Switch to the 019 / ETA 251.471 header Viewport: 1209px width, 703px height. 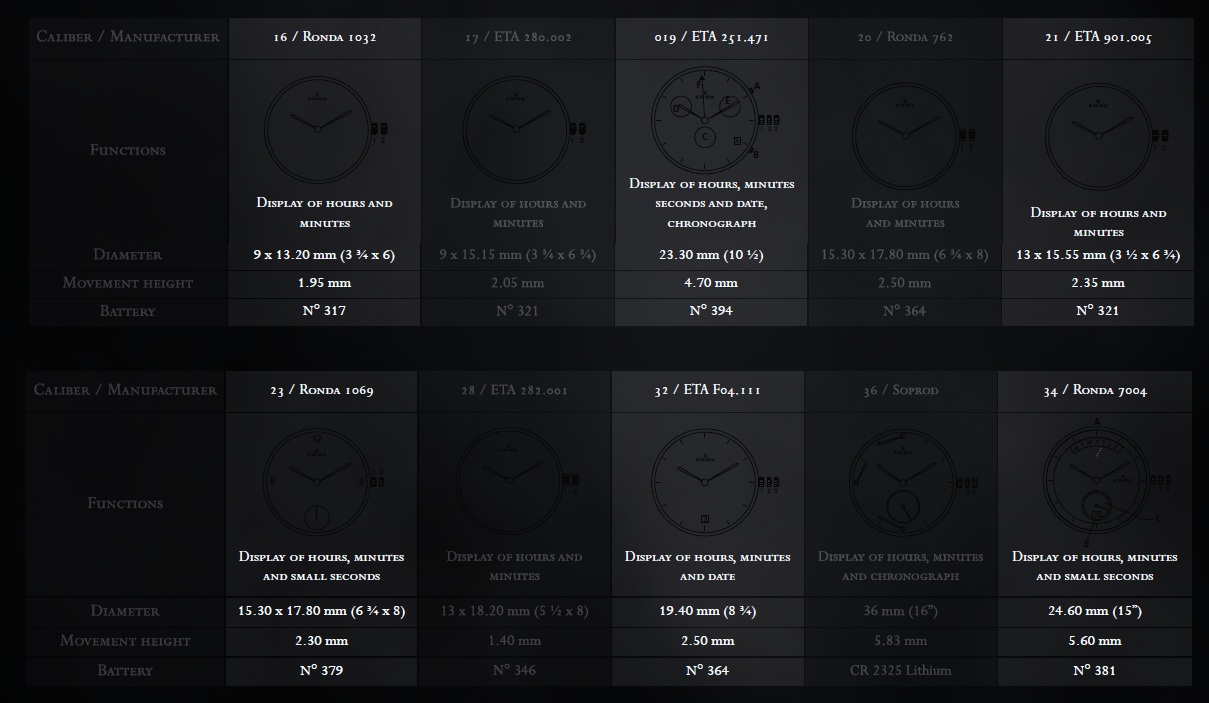tap(711, 38)
